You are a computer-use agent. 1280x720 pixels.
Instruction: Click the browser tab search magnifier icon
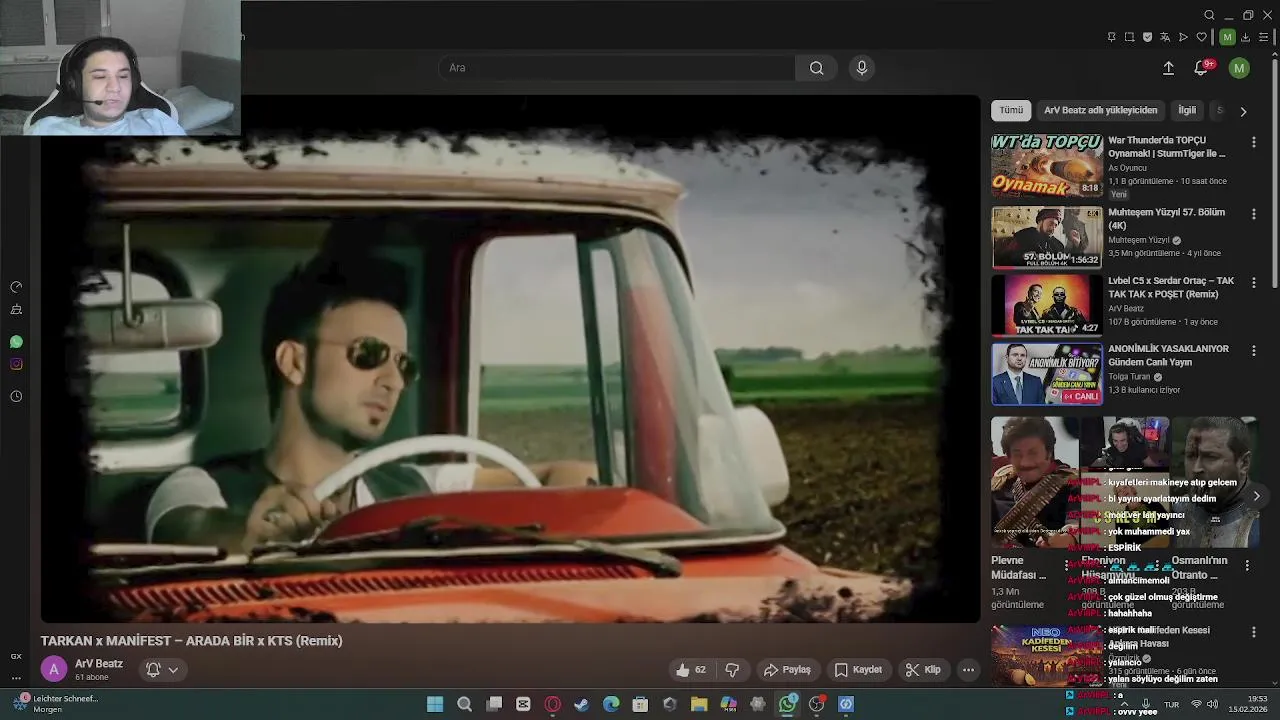pyautogui.click(x=1209, y=15)
